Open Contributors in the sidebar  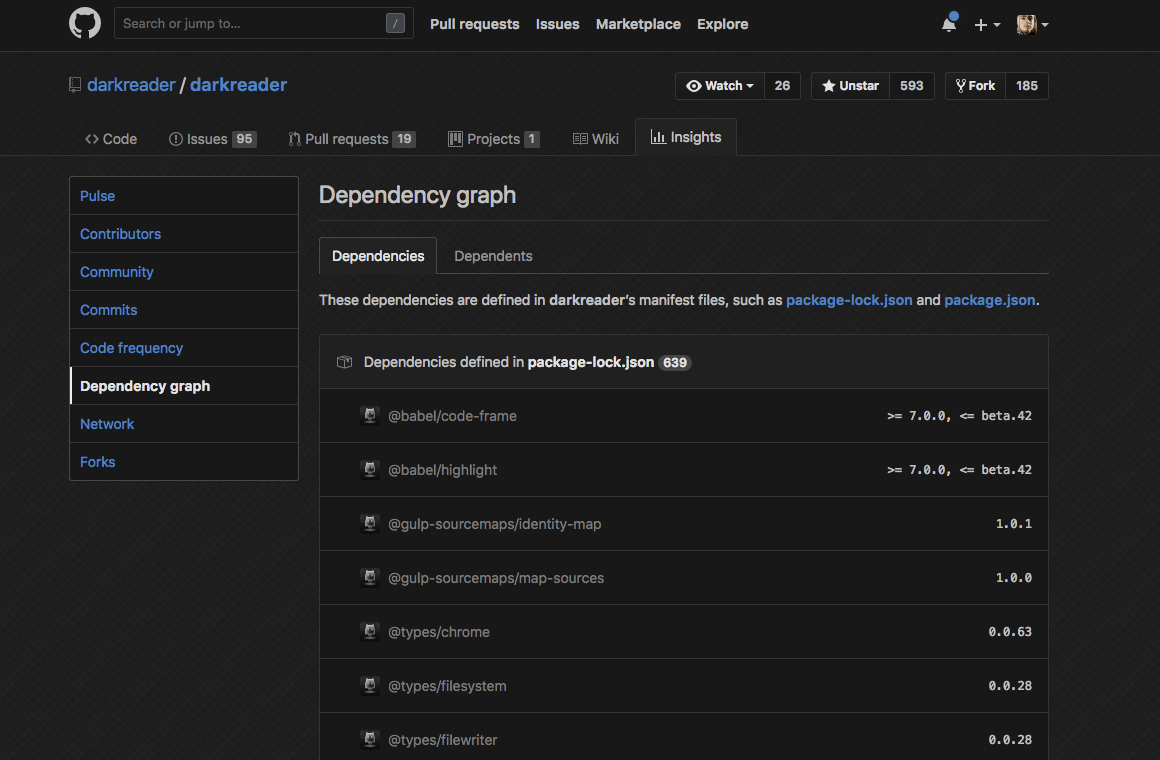click(183, 234)
